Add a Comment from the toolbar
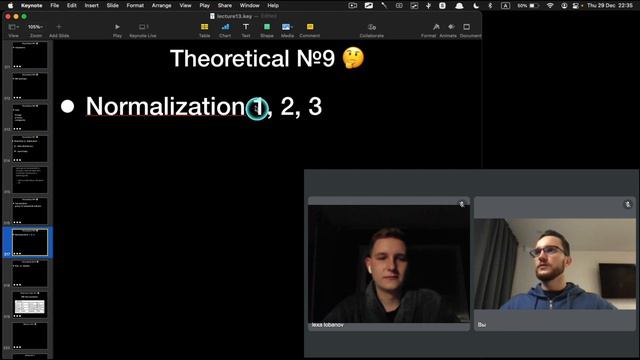 [x=310, y=27]
